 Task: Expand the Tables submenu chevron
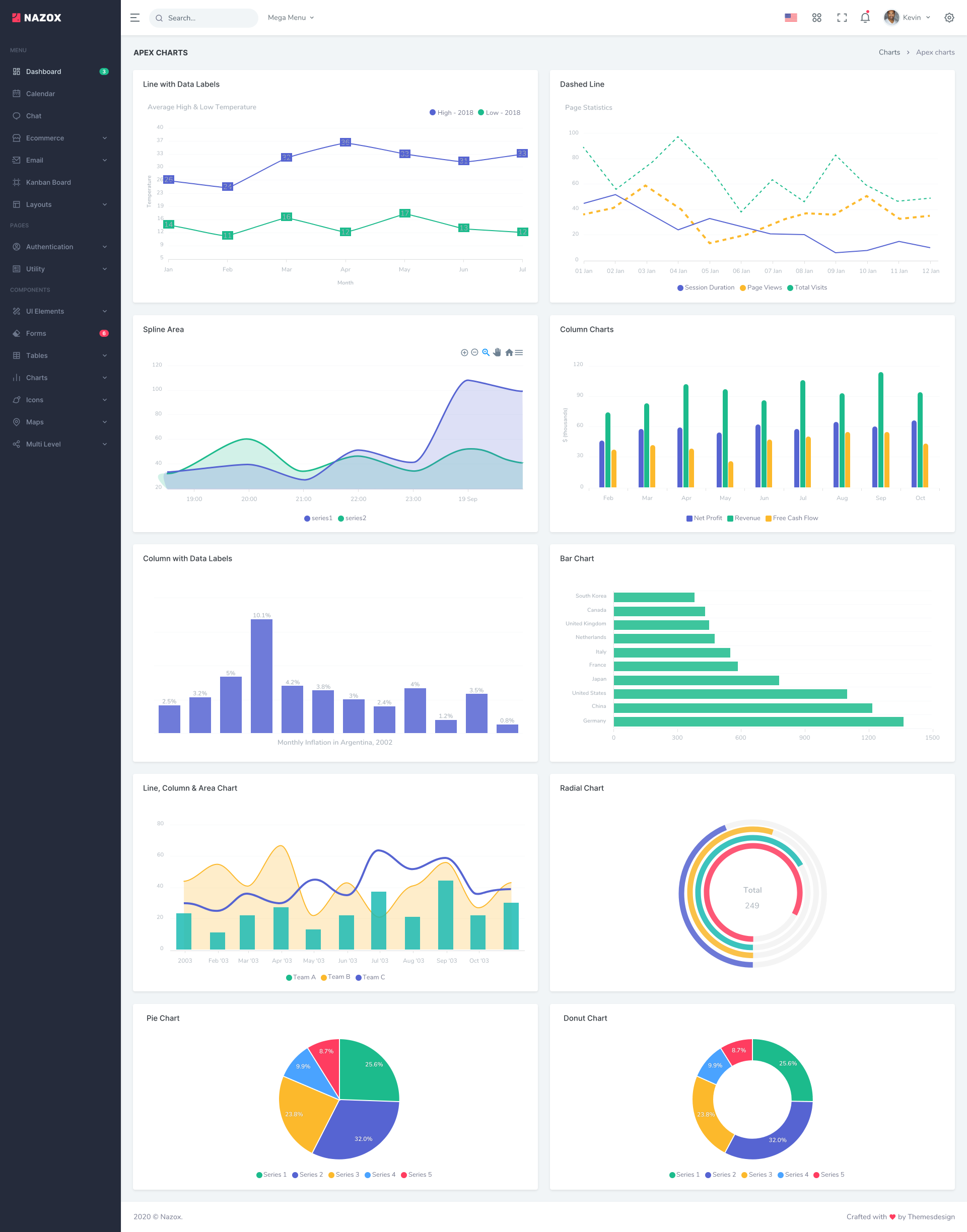click(105, 355)
